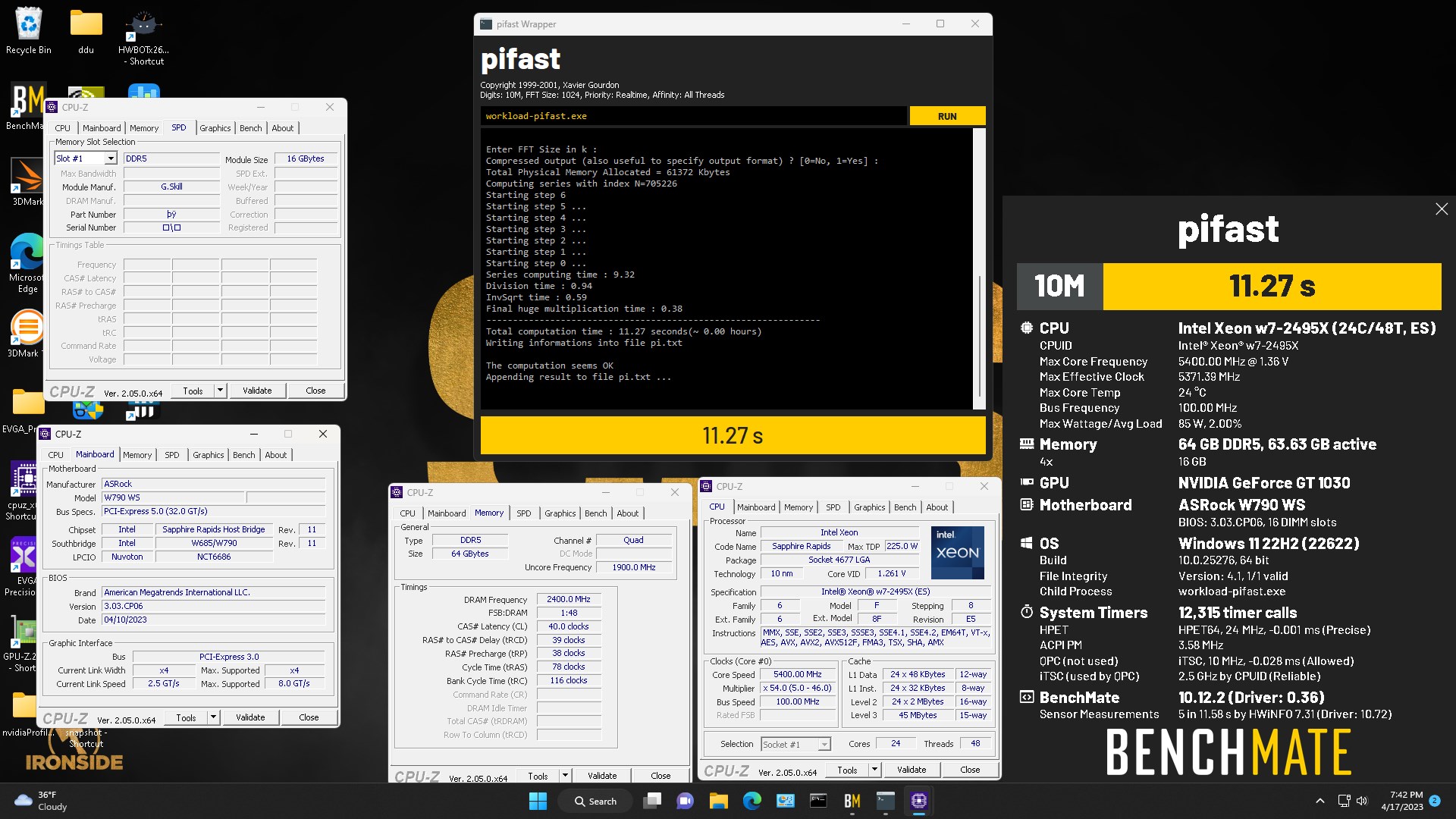Click the Level 3 cache value 45 MBytes

click(918, 715)
